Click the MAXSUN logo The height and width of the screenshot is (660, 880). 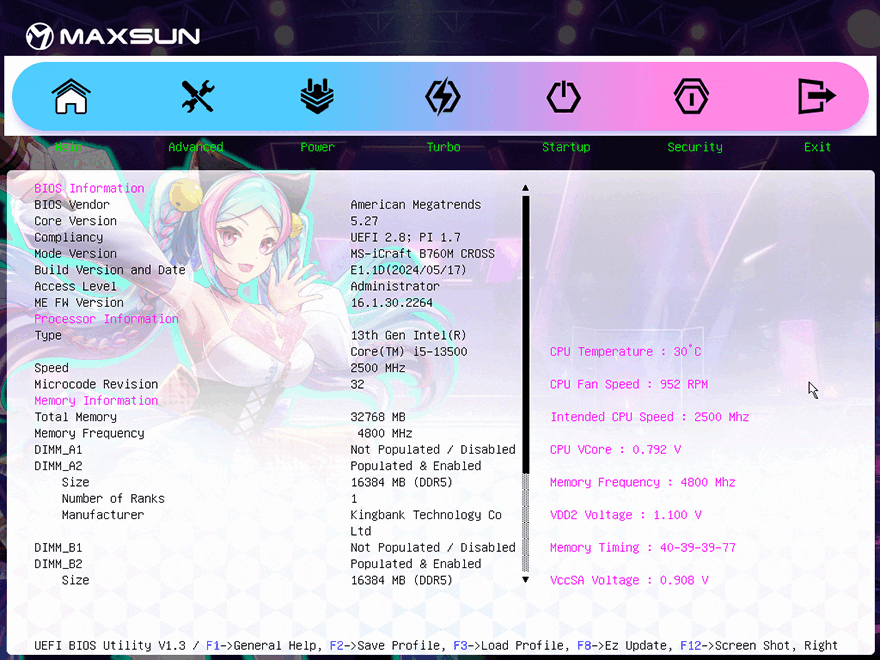coord(113,36)
